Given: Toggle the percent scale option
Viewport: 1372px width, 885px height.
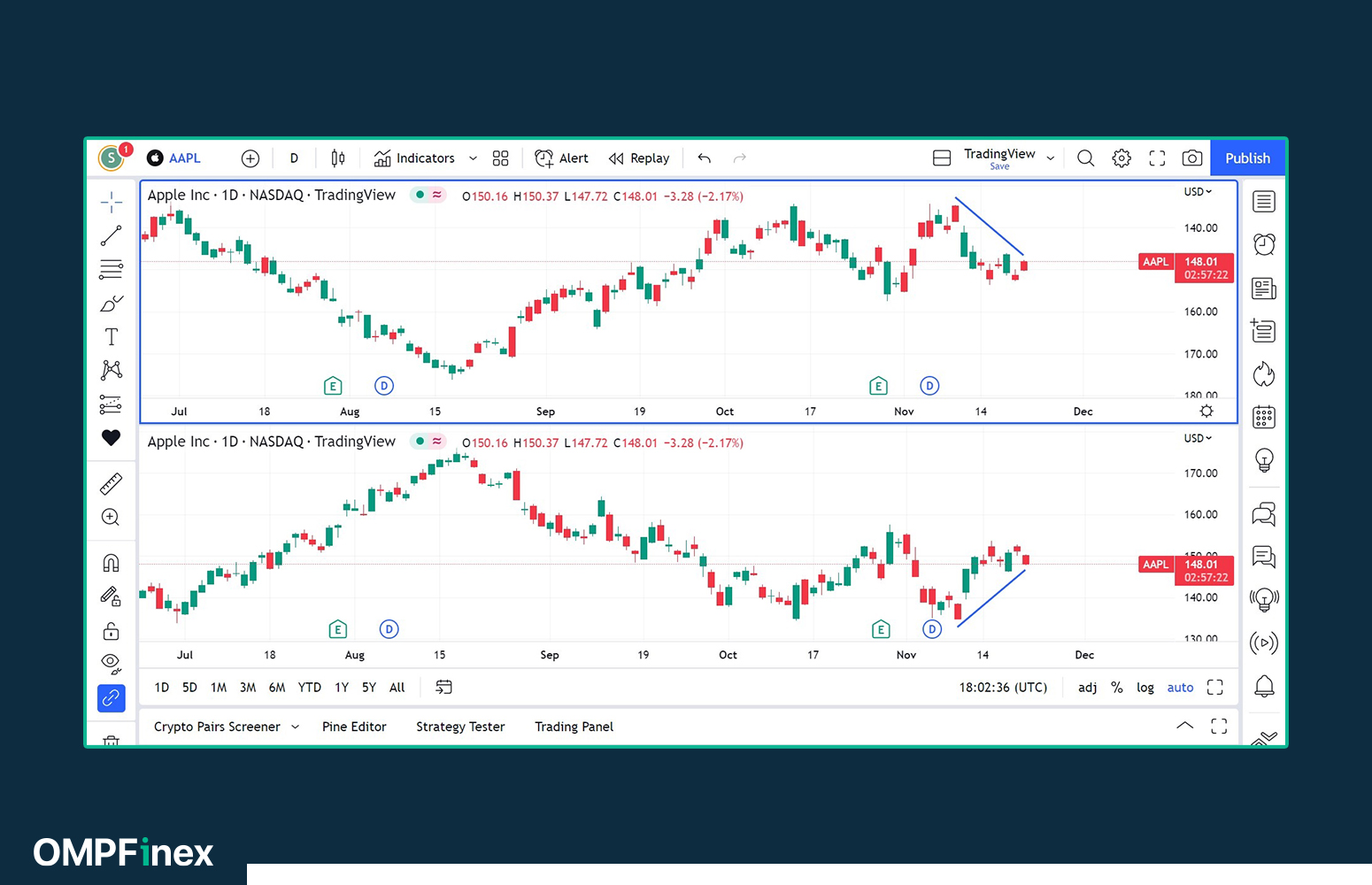Looking at the screenshot, I should click(1117, 688).
